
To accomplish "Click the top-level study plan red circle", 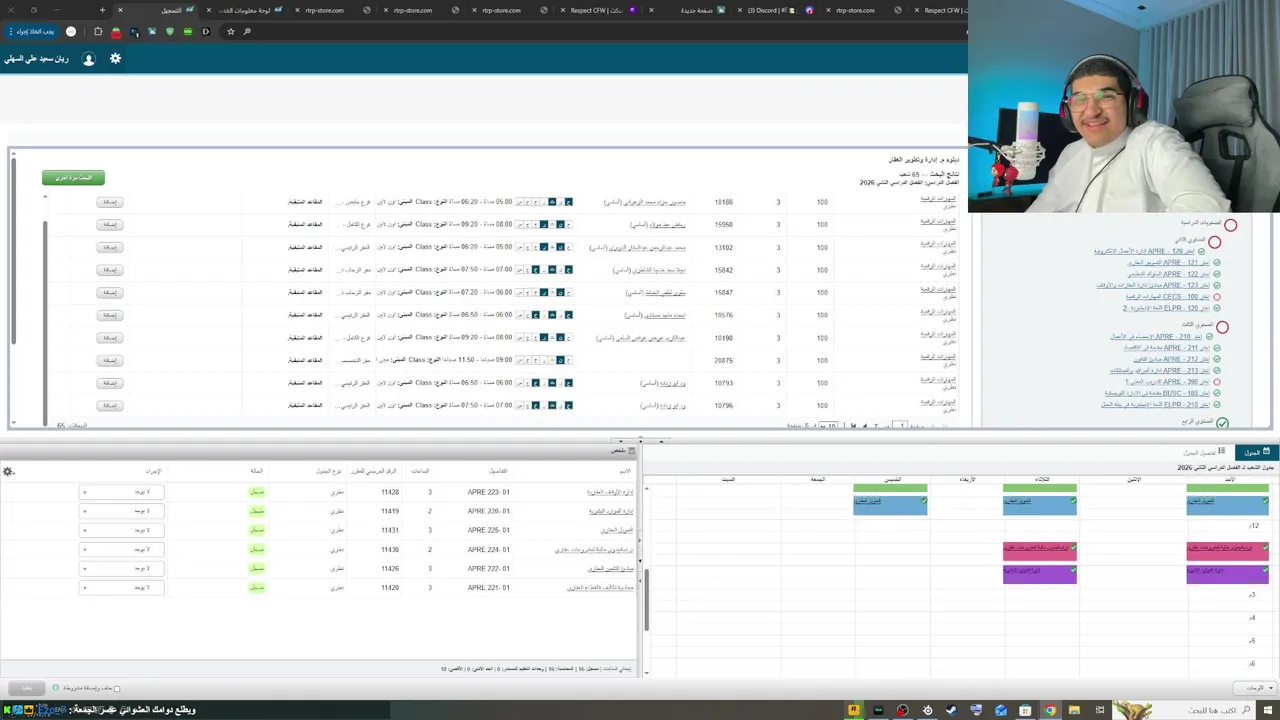I will tap(1230, 225).
